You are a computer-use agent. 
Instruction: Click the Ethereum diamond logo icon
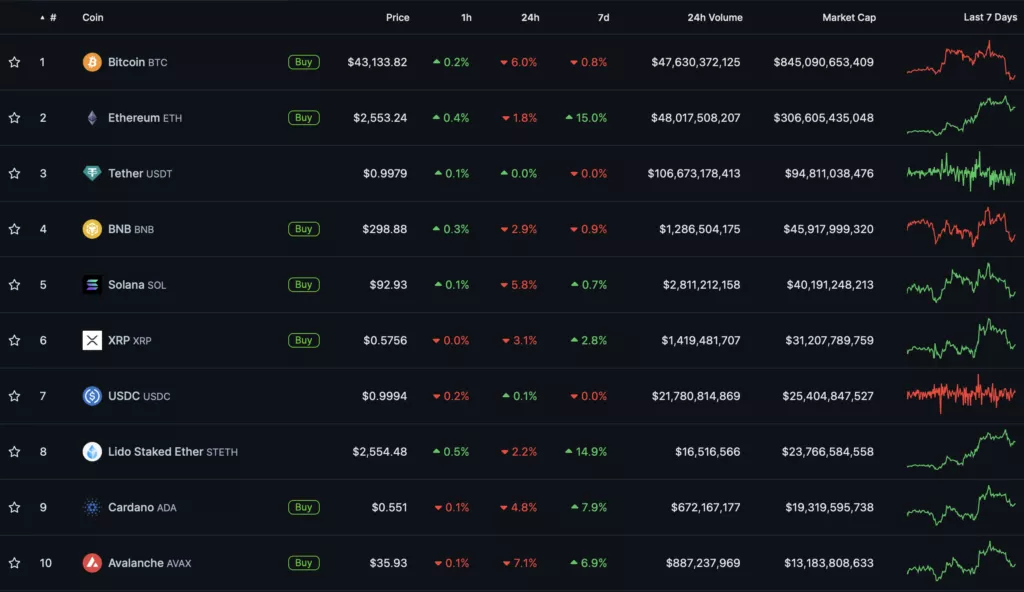click(x=92, y=118)
